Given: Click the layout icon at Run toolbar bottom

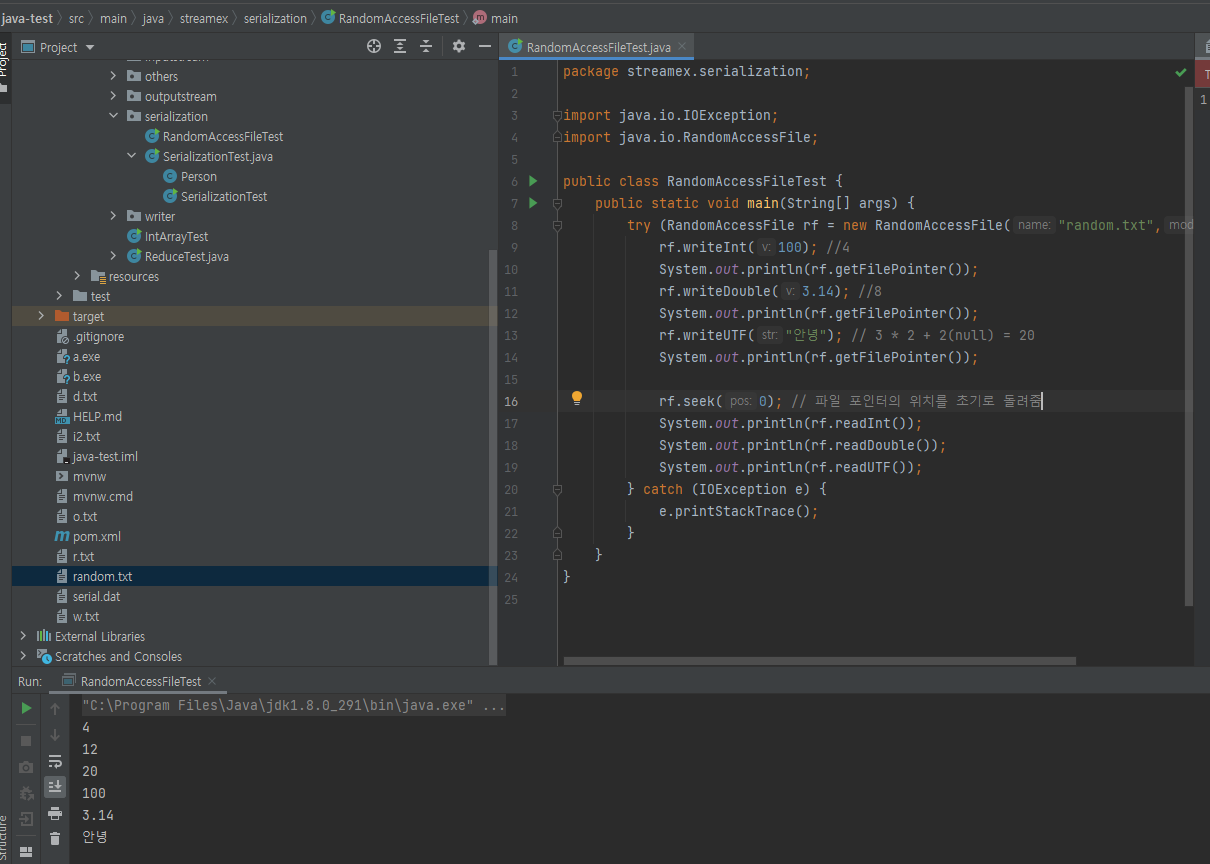Looking at the screenshot, I should pos(26,852).
